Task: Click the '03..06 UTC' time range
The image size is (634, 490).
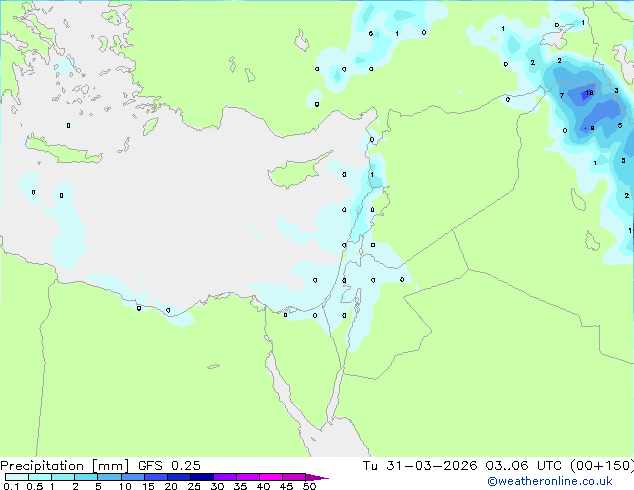Action: point(523,466)
